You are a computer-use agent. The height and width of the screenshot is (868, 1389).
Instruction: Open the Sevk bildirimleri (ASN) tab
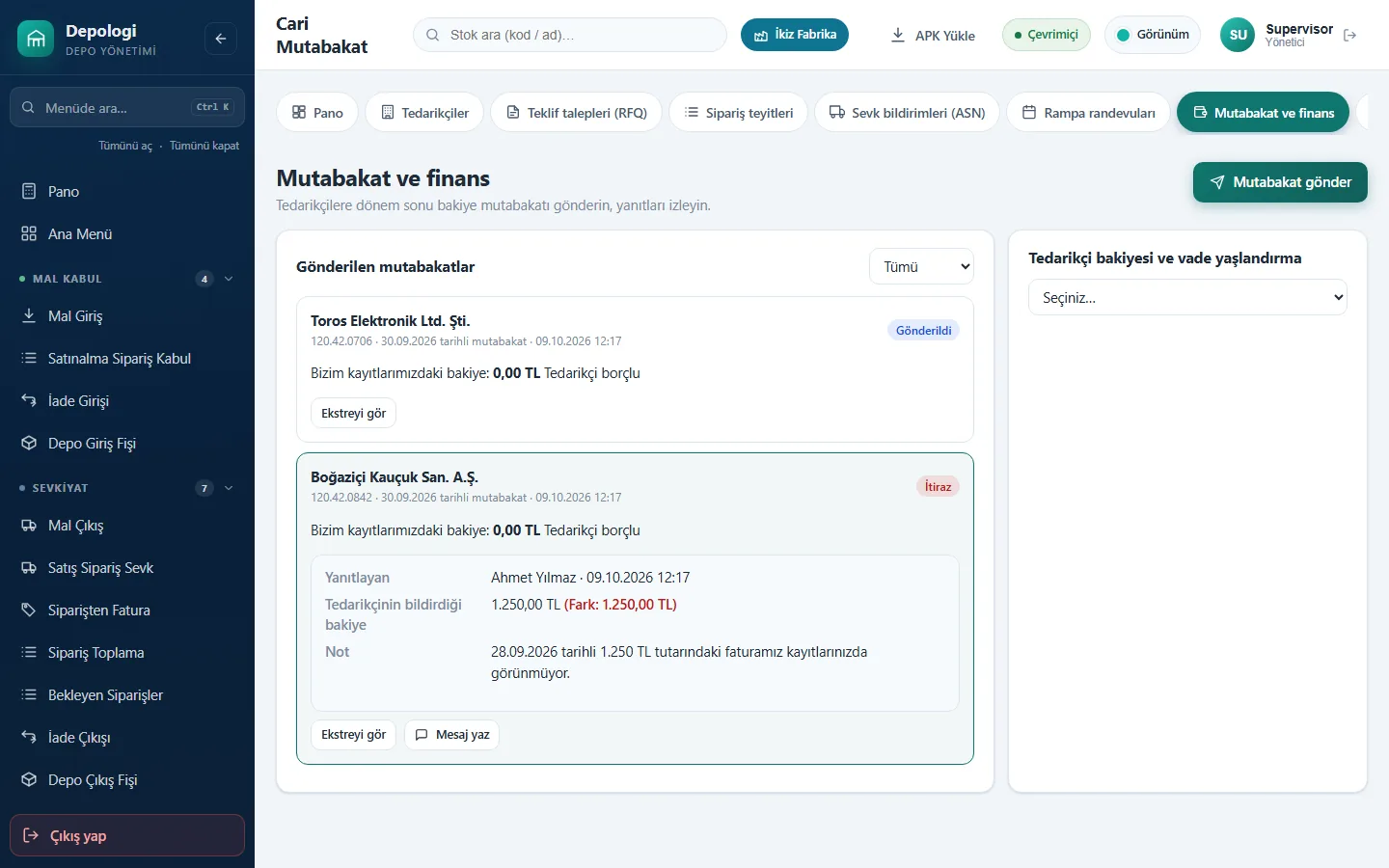pyautogui.click(x=907, y=113)
